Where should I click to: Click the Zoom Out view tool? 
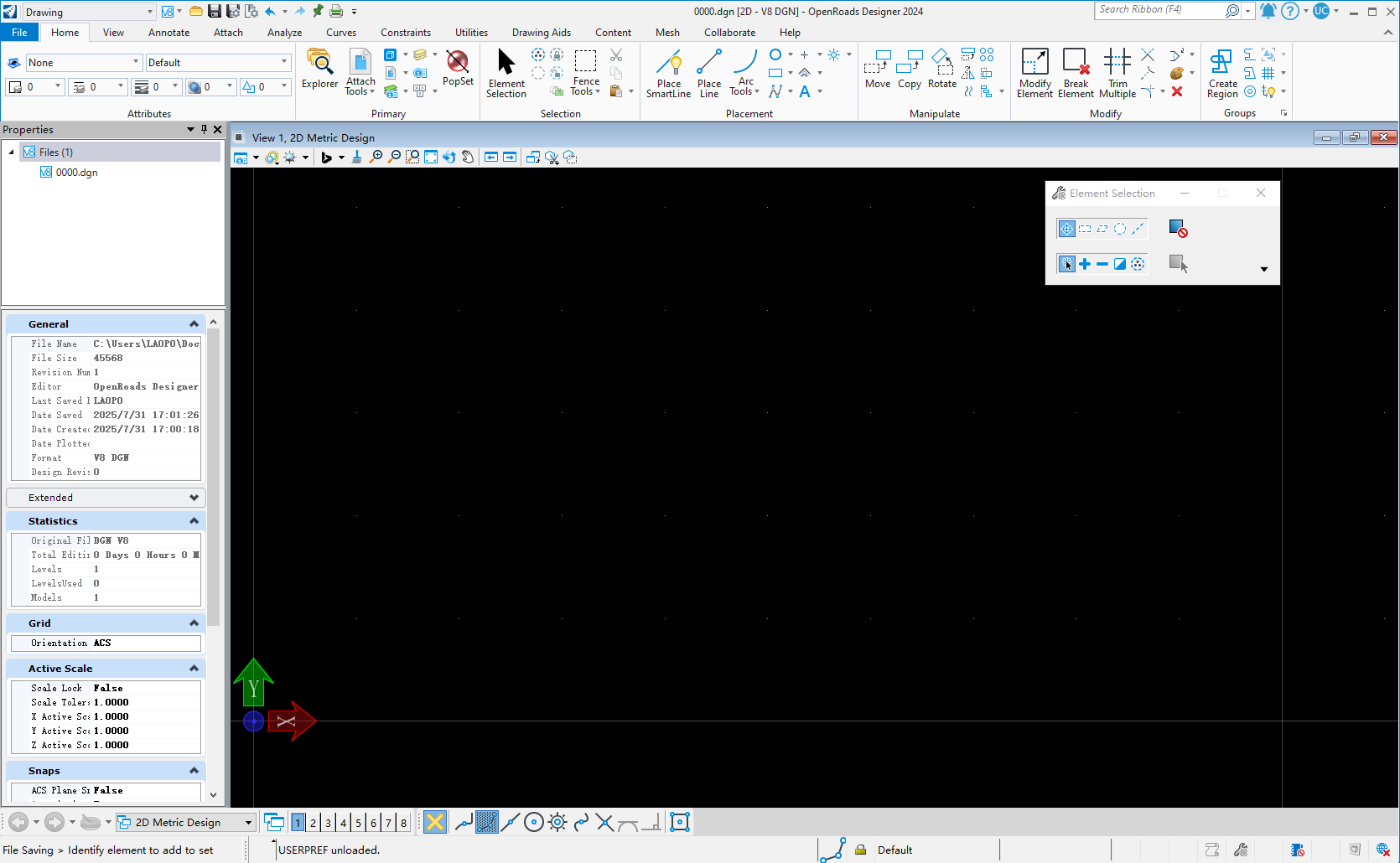click(x=394, y=158)
